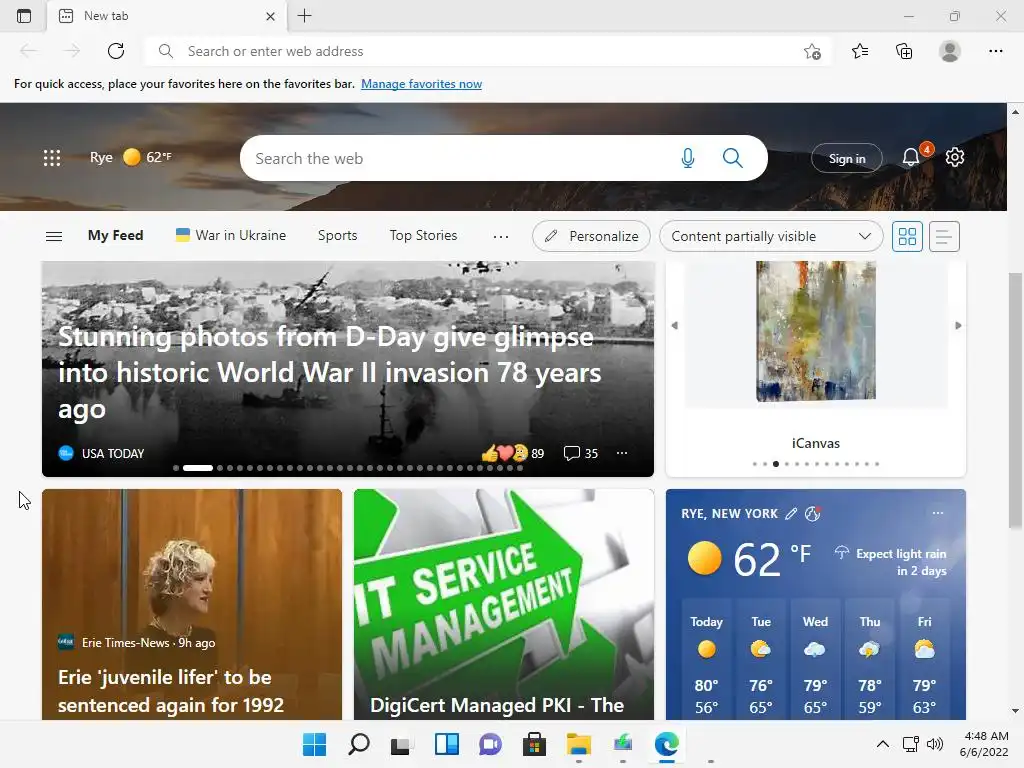This screenshot has width=1024, height=768.
Task: Refresh the current page
Action: pos(116,51)
